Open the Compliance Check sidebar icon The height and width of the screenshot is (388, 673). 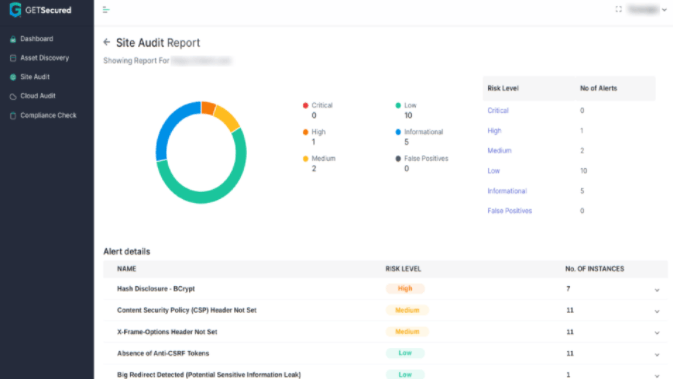point(13,116)
